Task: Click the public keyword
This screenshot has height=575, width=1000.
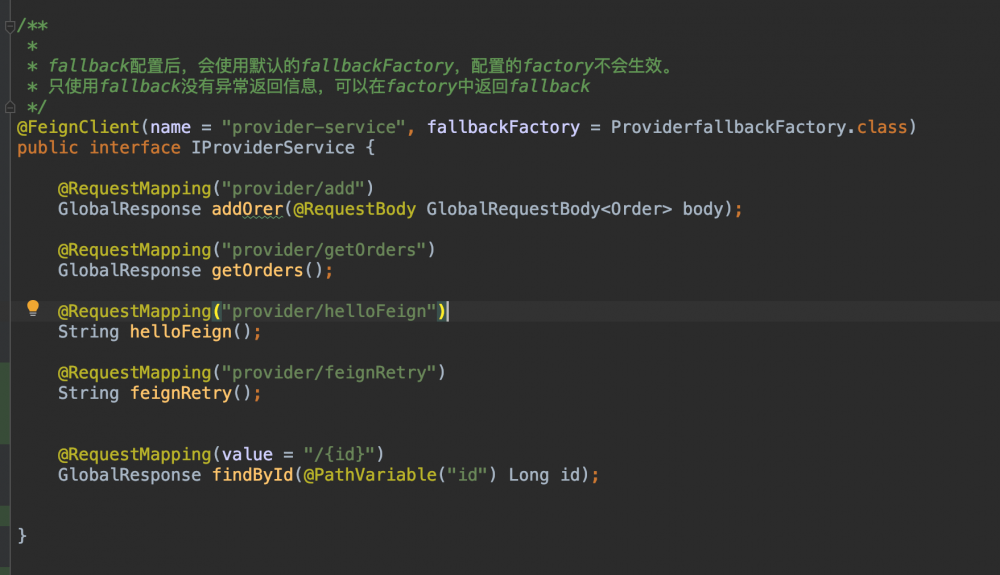Action: (47, 147)
